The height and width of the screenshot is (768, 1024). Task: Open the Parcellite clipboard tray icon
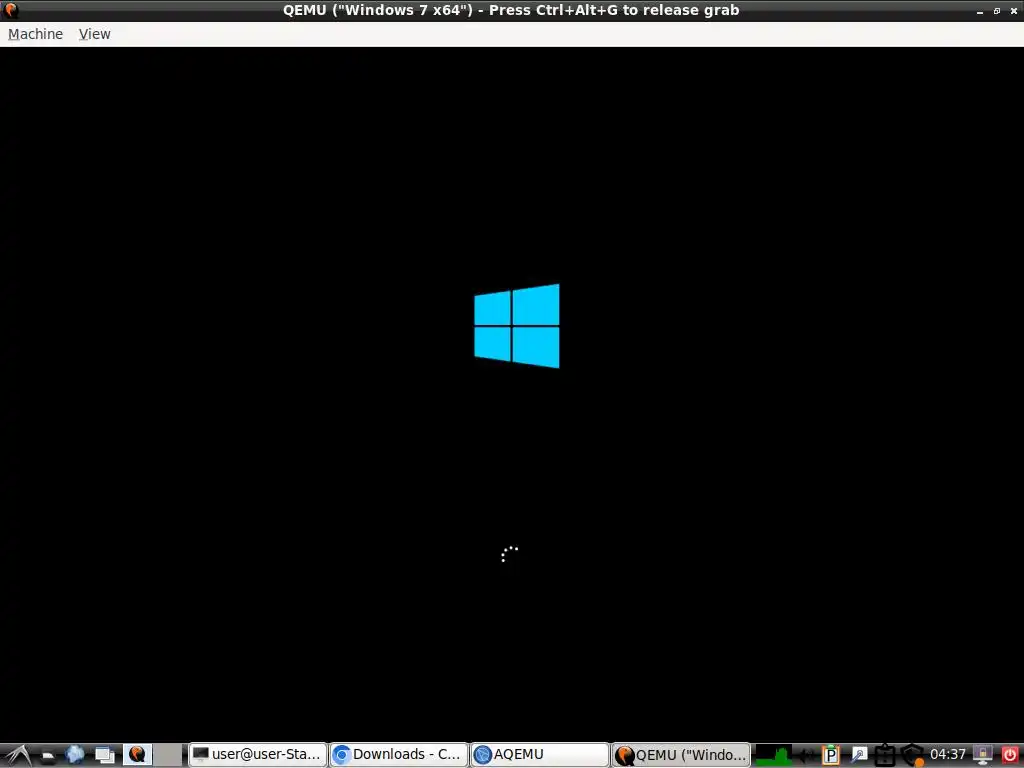coord(831,756)
